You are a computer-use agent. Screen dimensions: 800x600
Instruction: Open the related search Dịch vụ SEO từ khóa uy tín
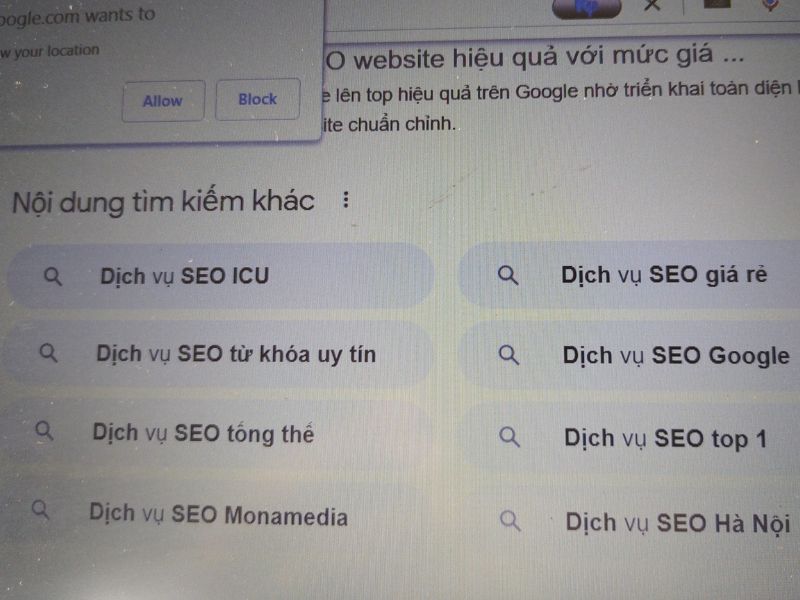[236, 353]
